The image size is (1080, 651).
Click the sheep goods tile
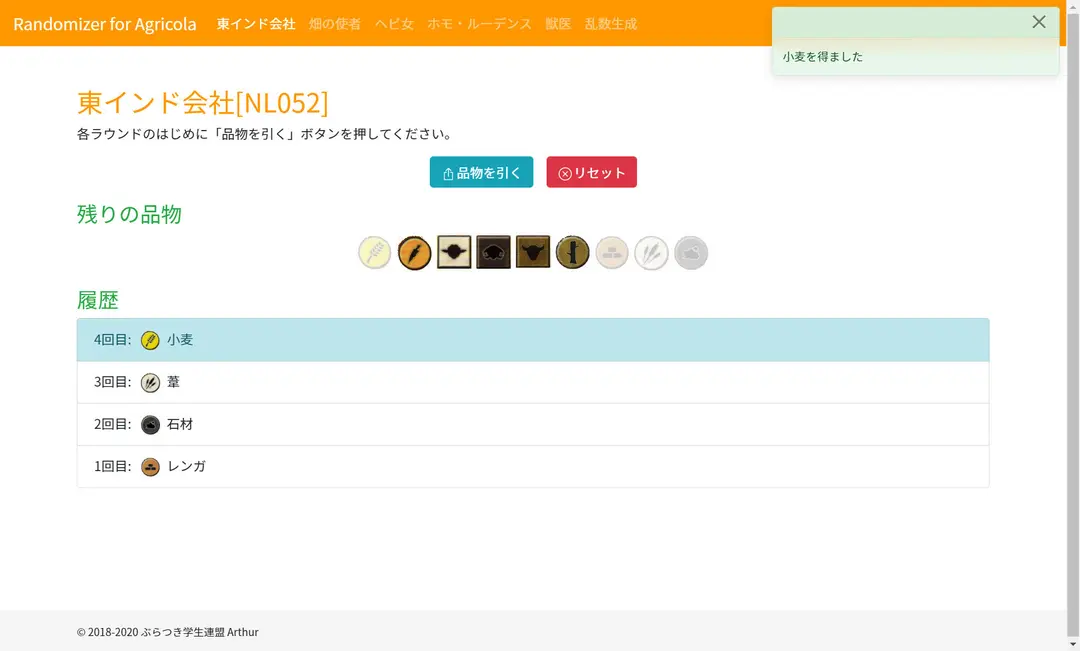pos(454,252)
